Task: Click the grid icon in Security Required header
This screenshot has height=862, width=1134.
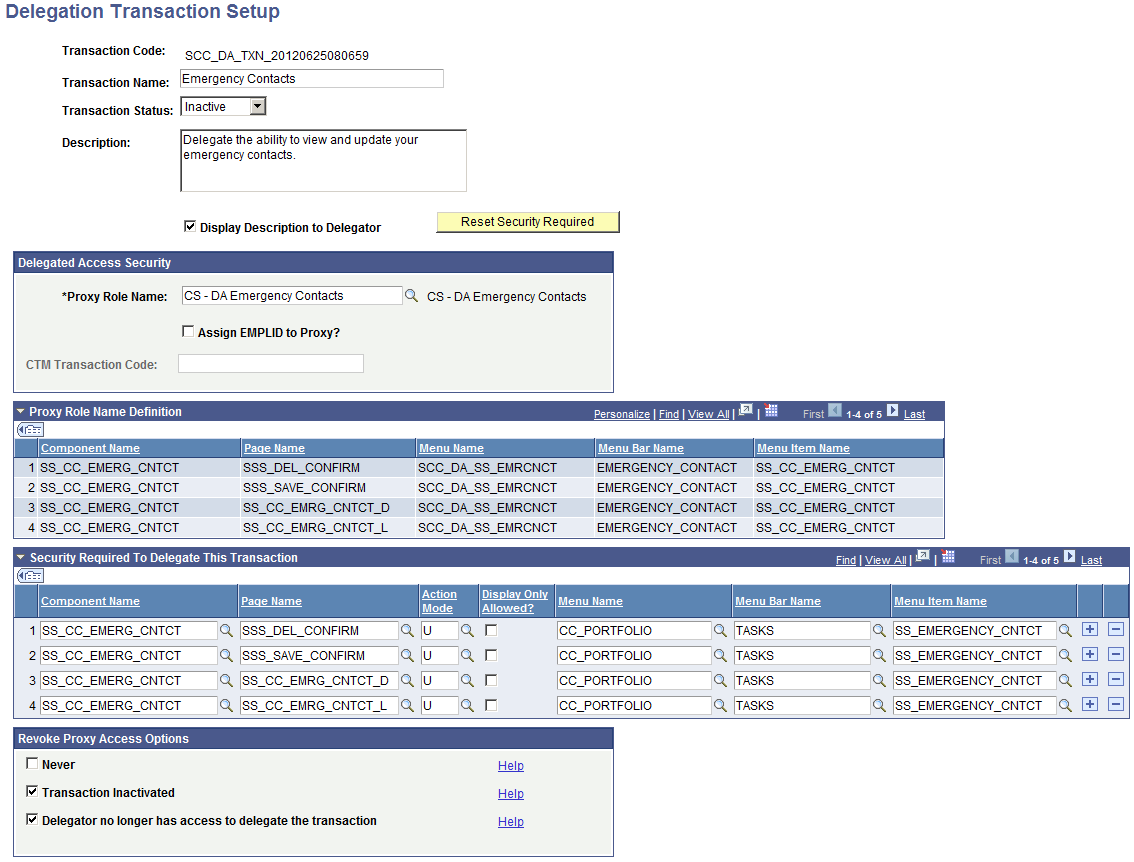Action: tap(947, 559)
